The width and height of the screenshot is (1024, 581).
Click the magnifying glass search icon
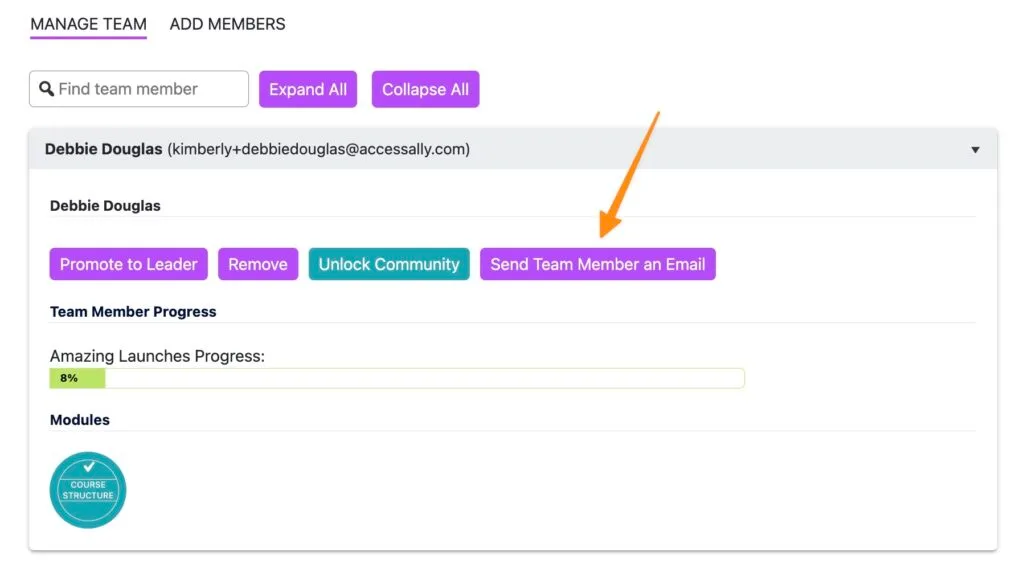click(46, 89)
